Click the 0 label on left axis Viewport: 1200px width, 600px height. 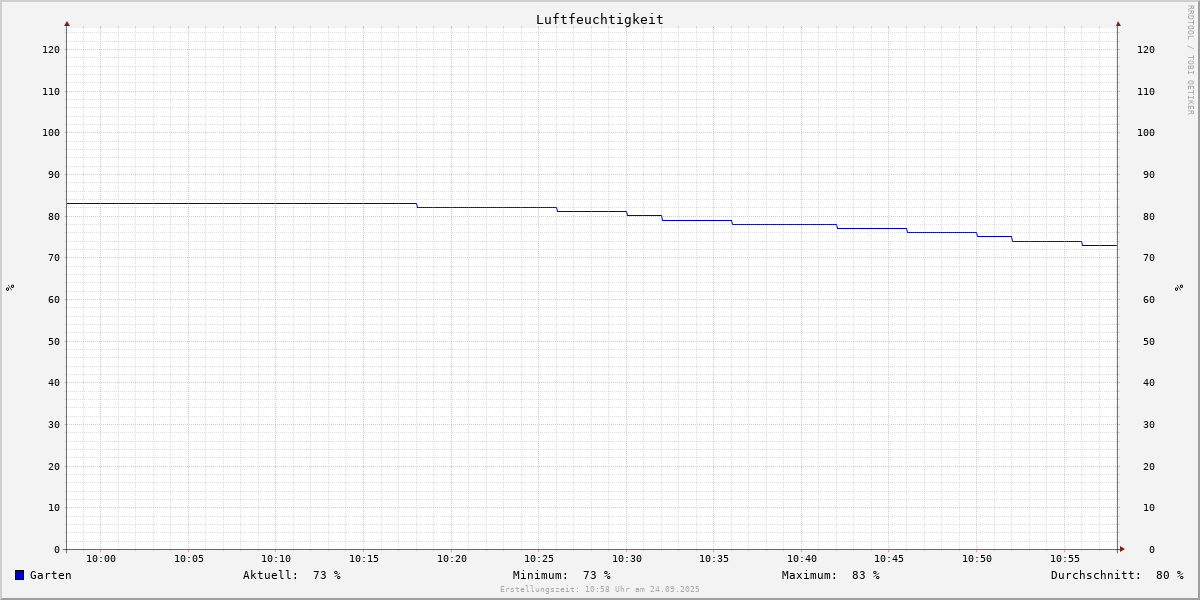[57, 550]
